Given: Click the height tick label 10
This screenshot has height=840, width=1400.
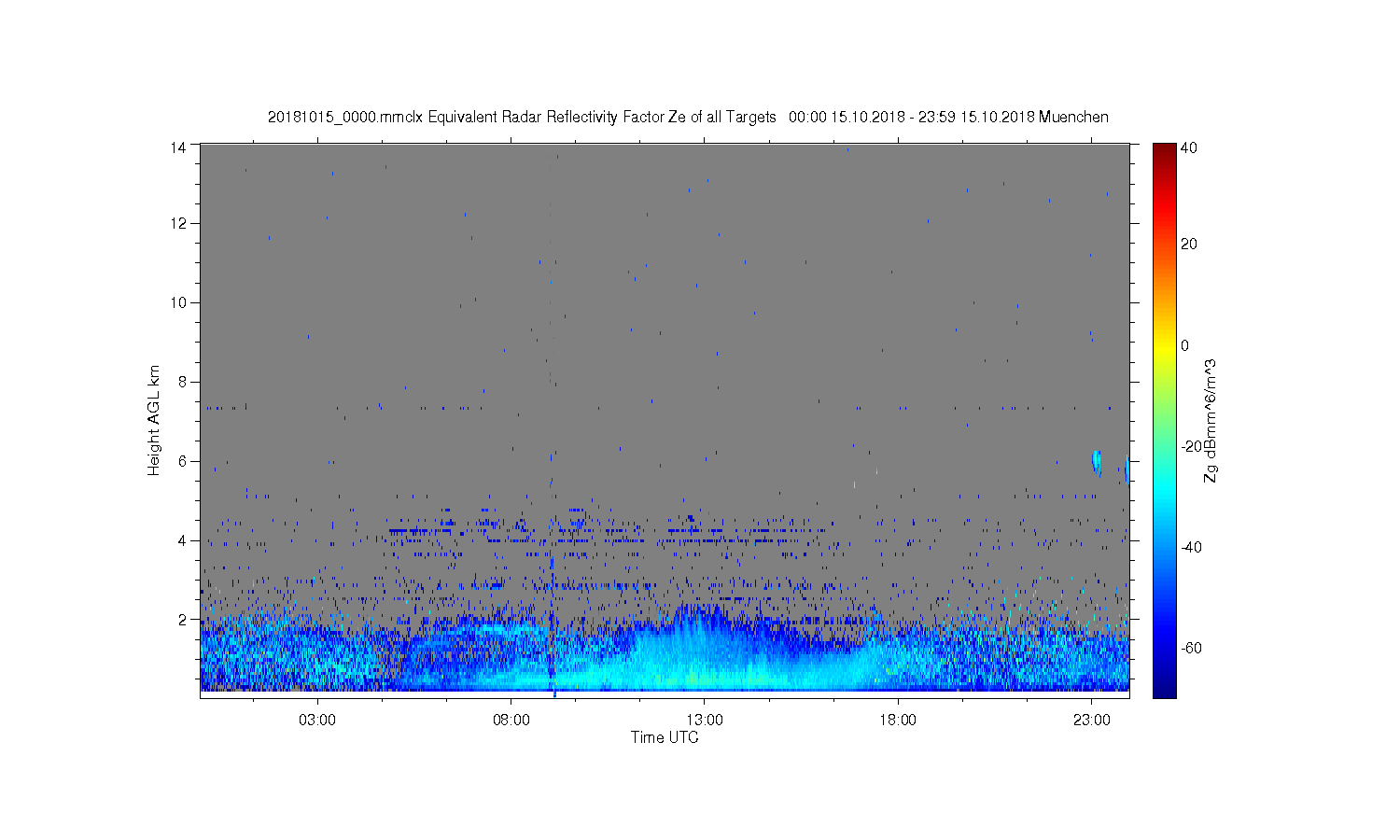Looking at the screenshot, I should point(178,302).
